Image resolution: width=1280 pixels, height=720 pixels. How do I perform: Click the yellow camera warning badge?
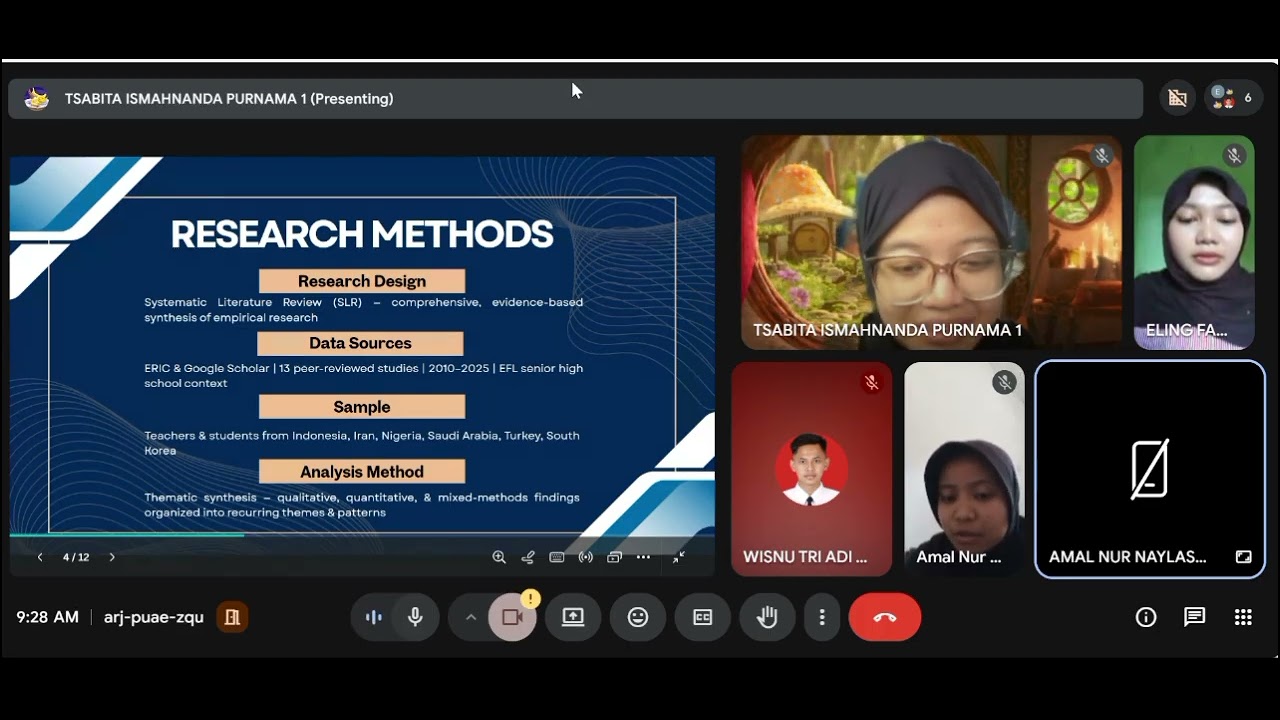tap(530, 599)
